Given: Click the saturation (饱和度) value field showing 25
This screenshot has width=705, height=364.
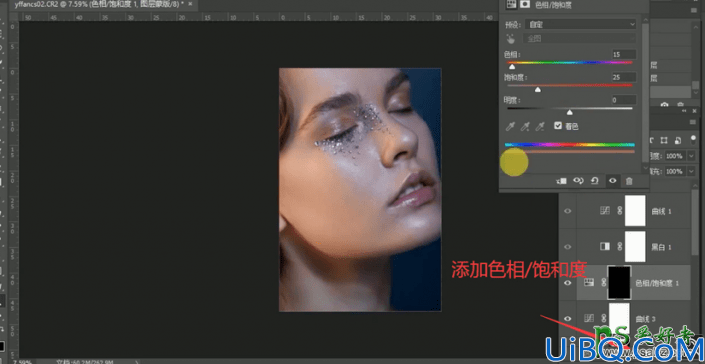Looking at the screenshot, I should (x=624, y=77).
